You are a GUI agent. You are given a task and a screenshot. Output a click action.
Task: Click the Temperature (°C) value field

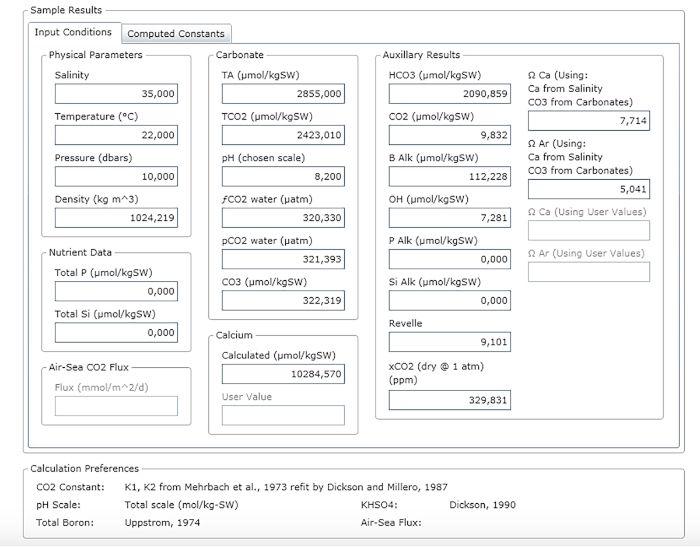[x=116, y=135]
